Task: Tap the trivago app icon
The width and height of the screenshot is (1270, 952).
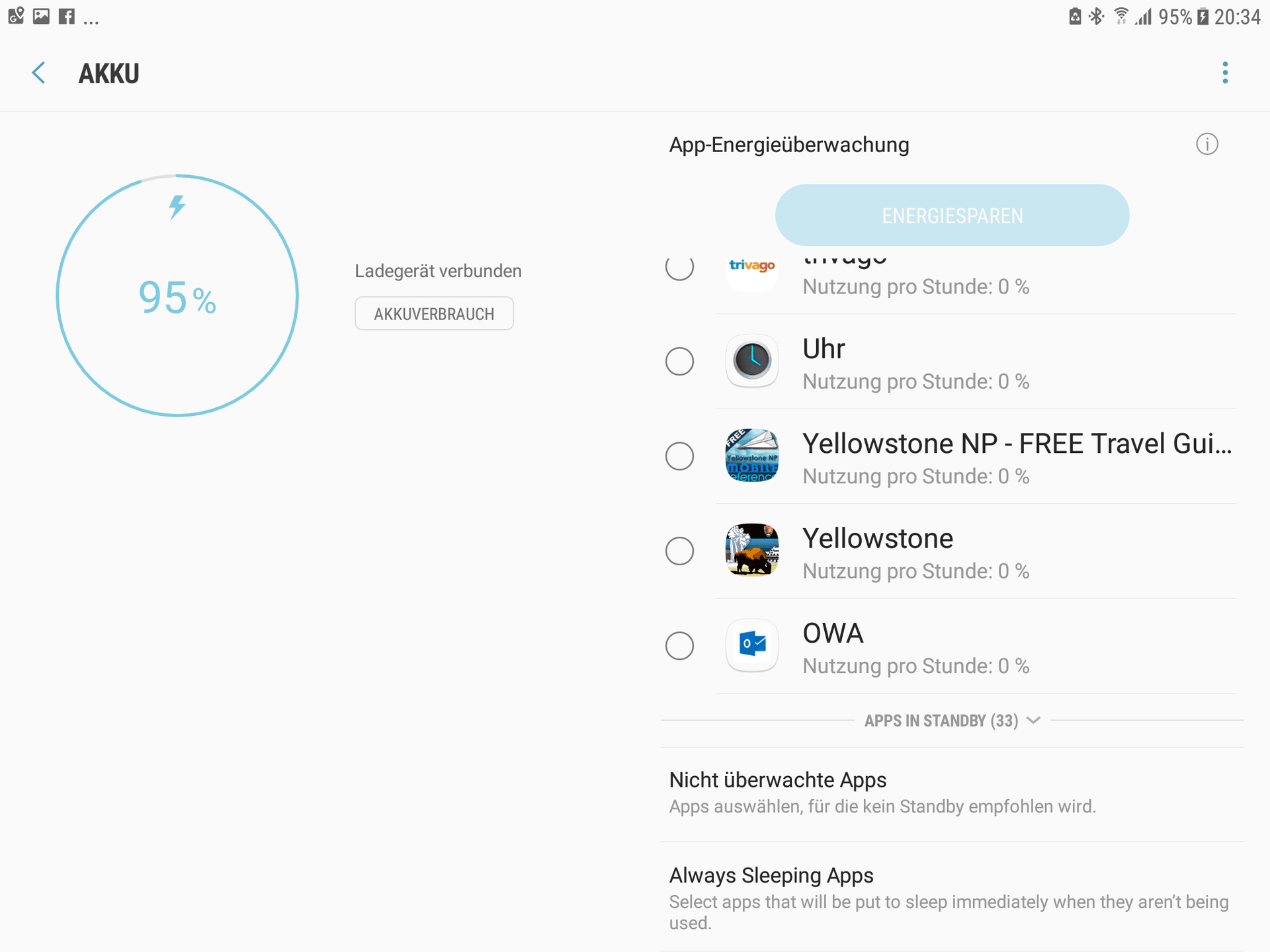Action: [x=752, y=272]
